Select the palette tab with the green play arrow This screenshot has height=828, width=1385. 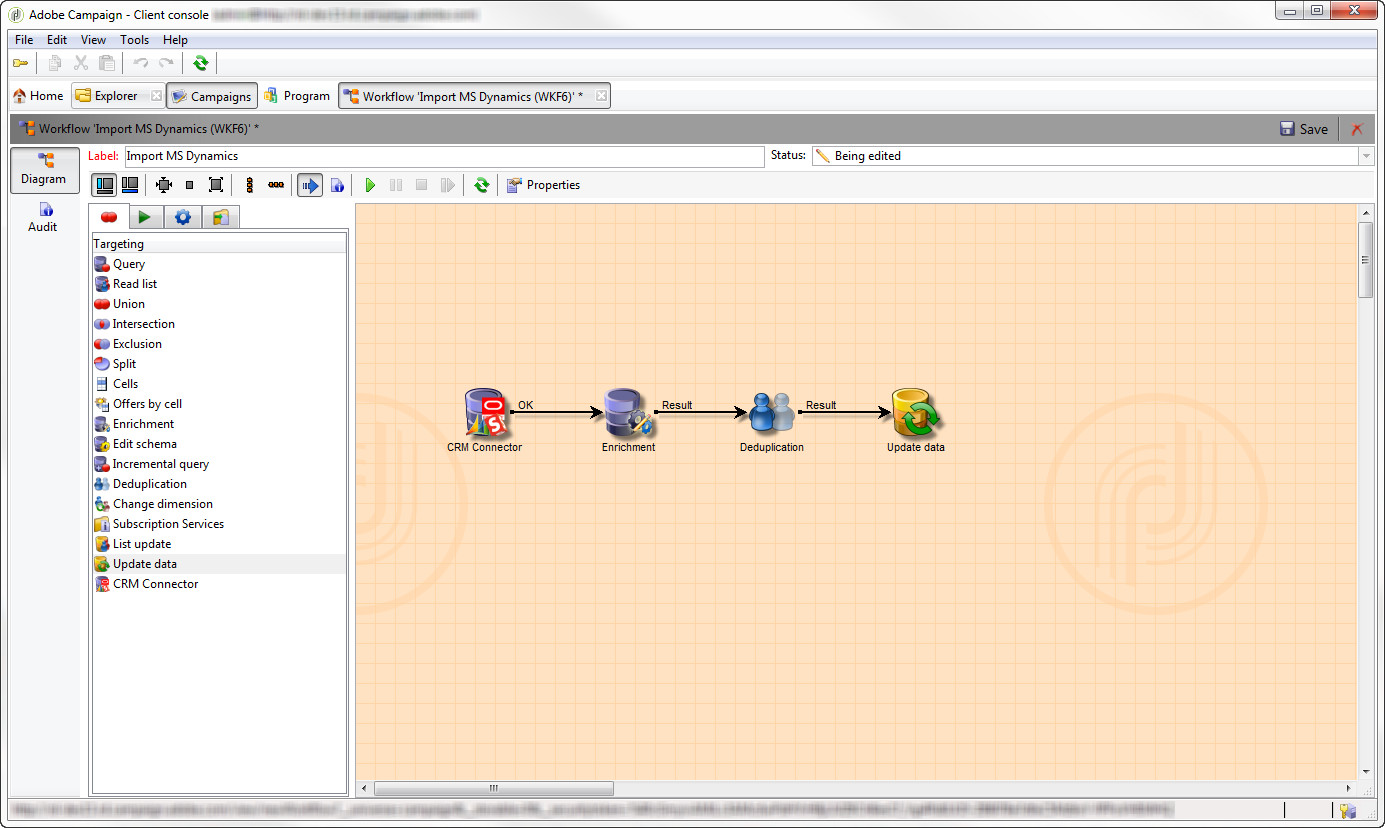[x=145, y=217]
